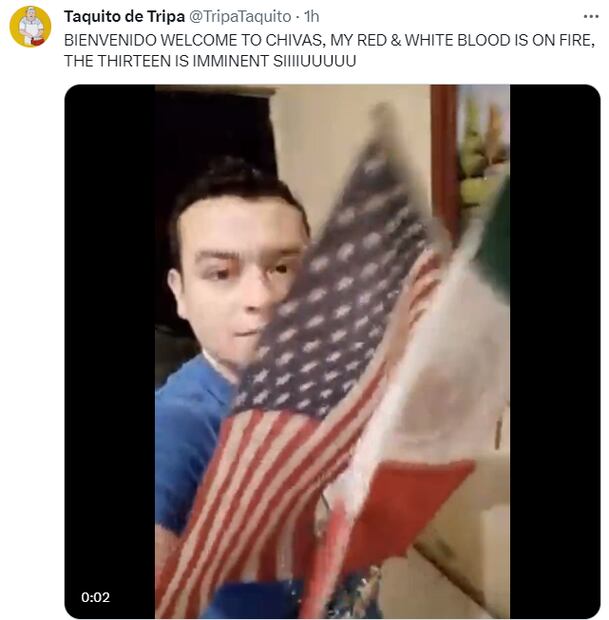Click the 0:02 video duration badge
609x620 pixels.
pyautogui.click(x=95, y=597)
